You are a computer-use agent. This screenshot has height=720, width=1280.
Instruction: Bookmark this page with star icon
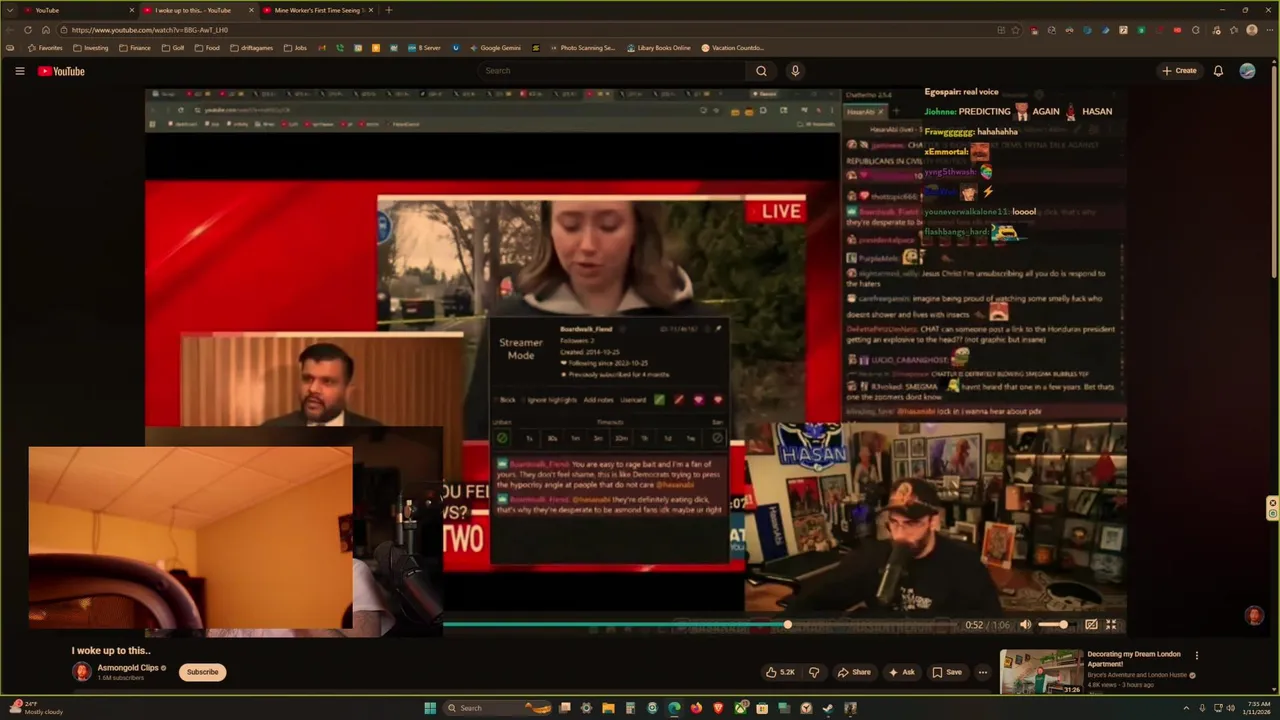(x=1015, y=30)
